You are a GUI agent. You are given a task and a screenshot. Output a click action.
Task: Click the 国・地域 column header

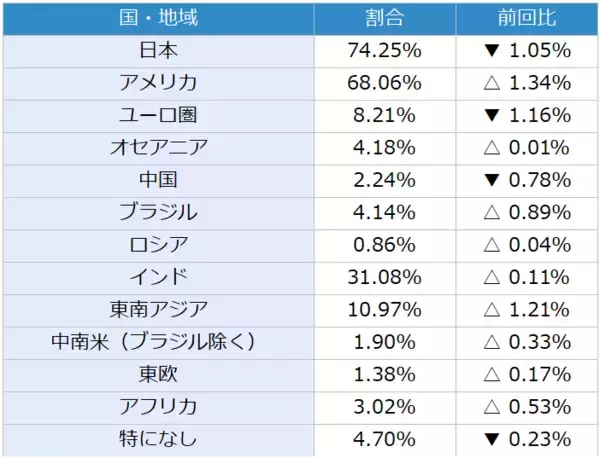pos(159,19)
